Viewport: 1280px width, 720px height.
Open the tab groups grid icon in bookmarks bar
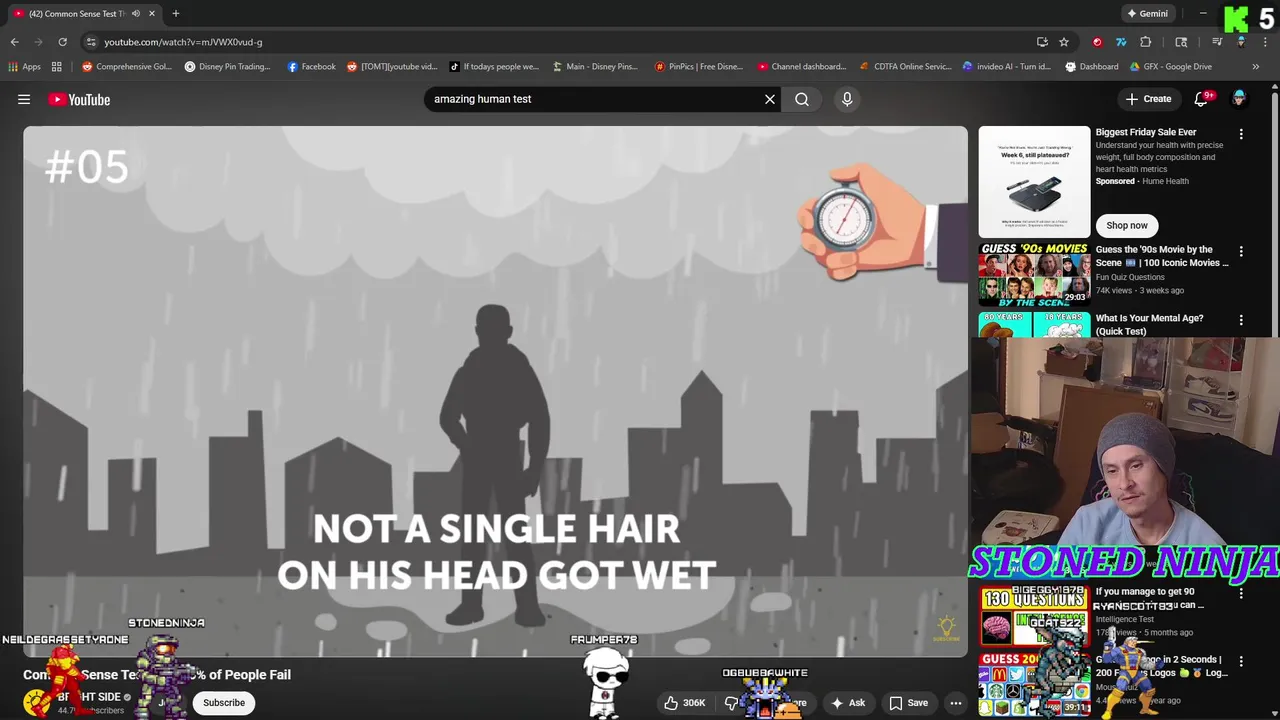click(57, 67)
